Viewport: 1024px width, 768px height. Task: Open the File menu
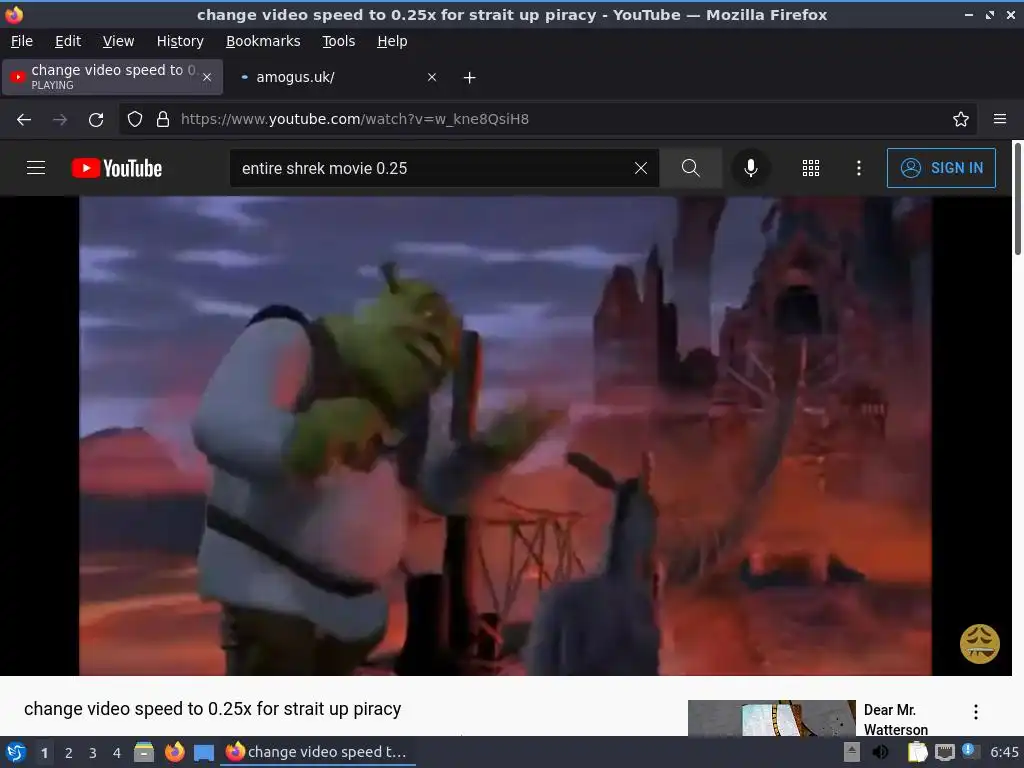(x=22, y=41)
